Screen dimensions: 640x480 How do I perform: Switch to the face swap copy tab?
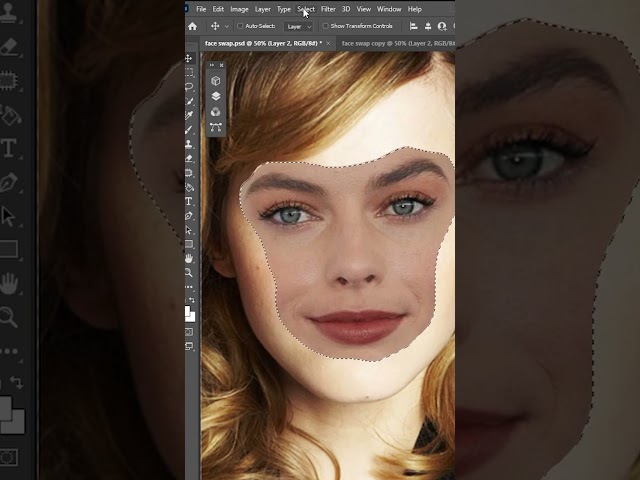tap(397, 43)
